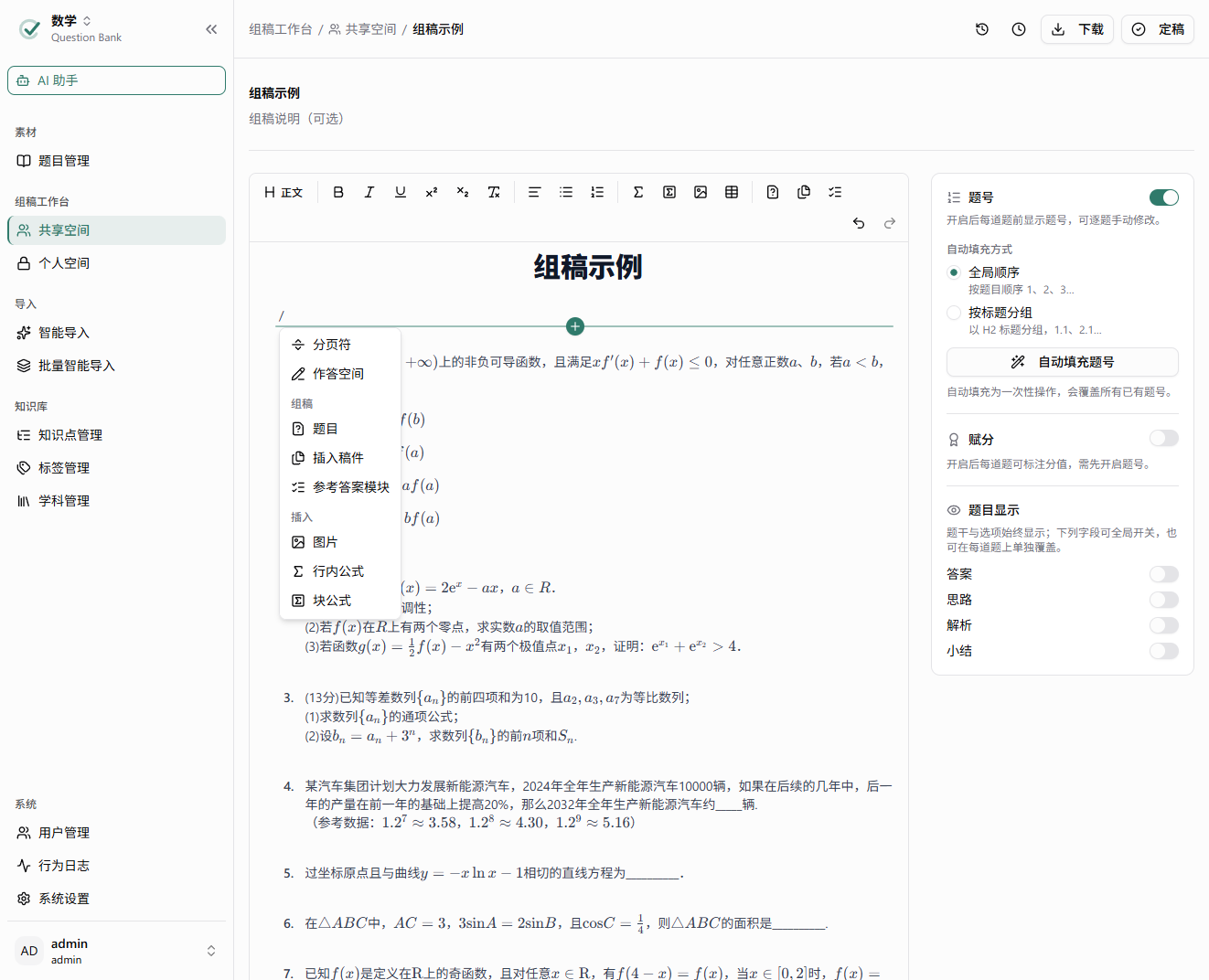This screenshot has width=1209, height=980.
Task: Click the 组稿说明 description field
Action: pyautogui.click(x=722, y=119)
